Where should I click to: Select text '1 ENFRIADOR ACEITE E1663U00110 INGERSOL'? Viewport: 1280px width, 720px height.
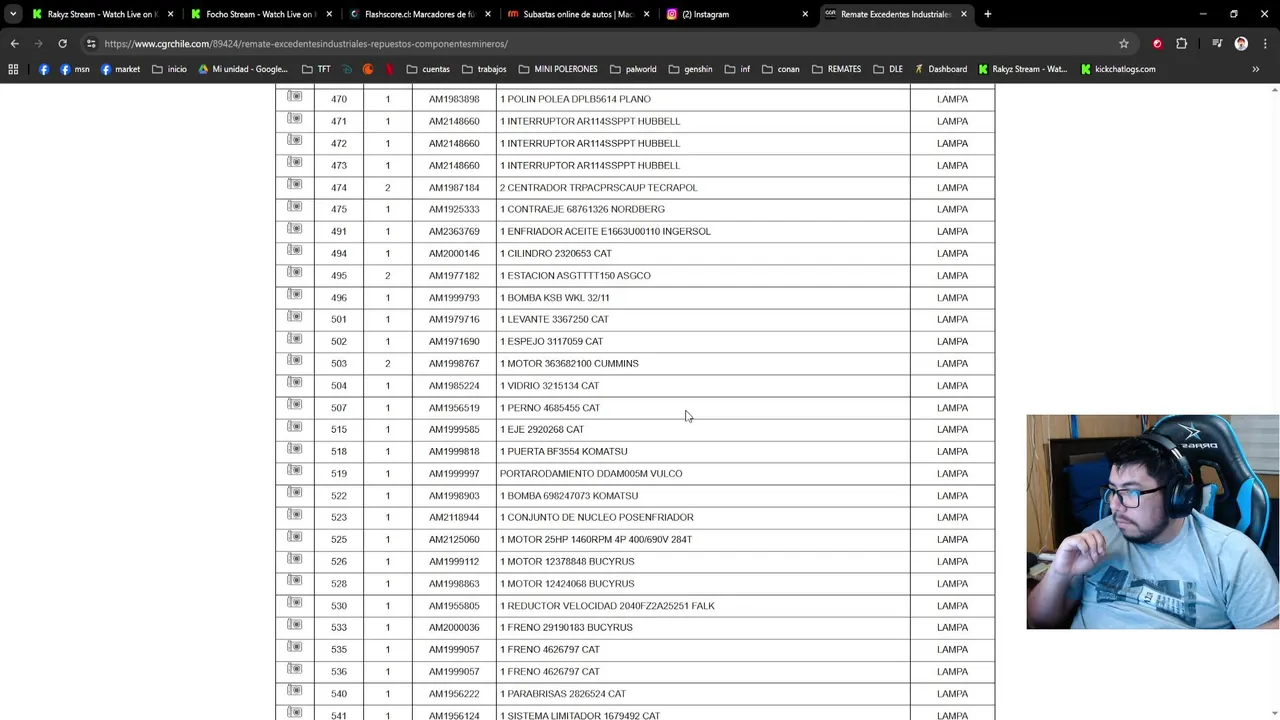pyautogui.click(x=605, y=231)
